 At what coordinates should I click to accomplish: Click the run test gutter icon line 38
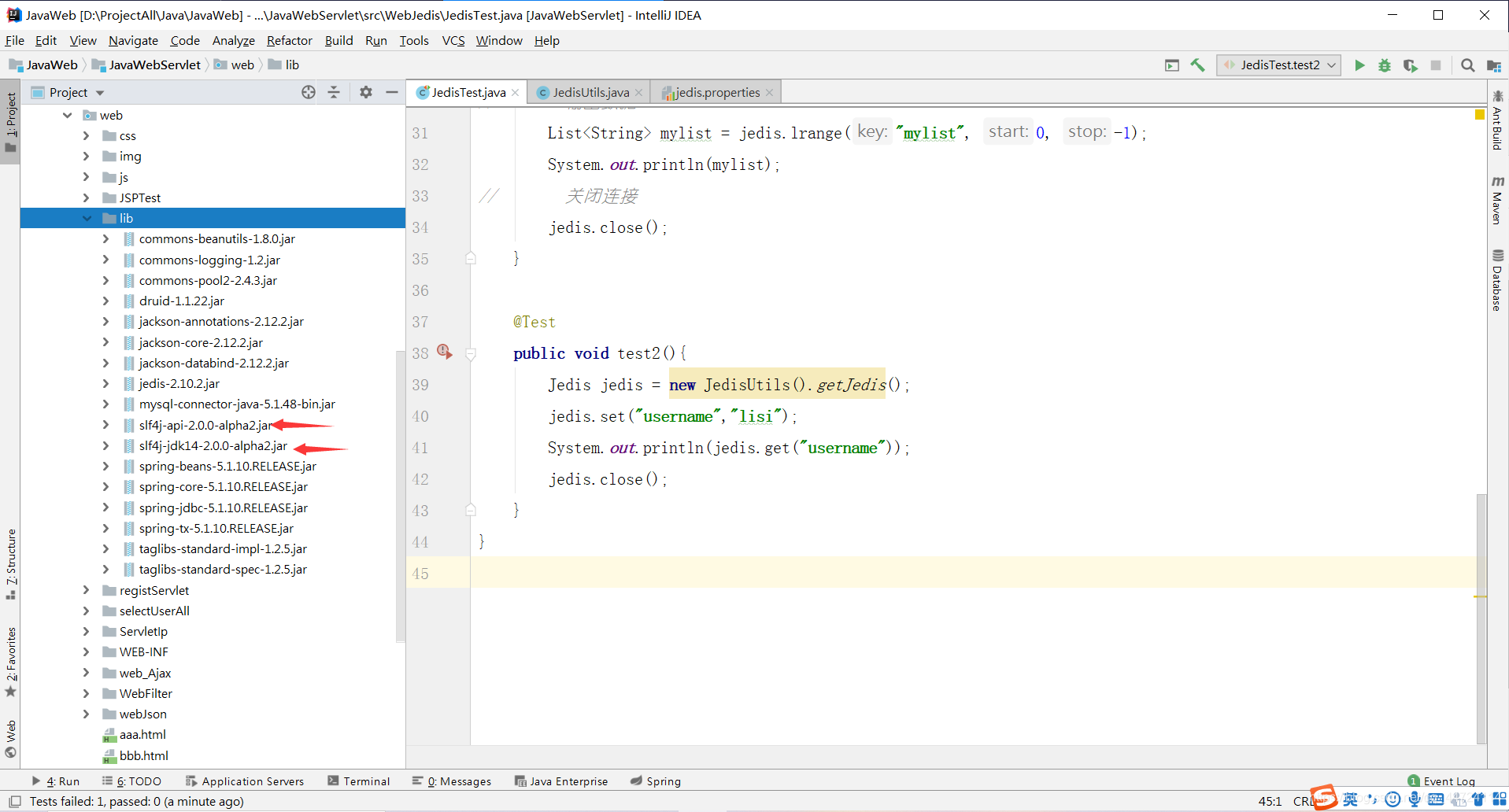pyautogui.click(x=445, y=352)
